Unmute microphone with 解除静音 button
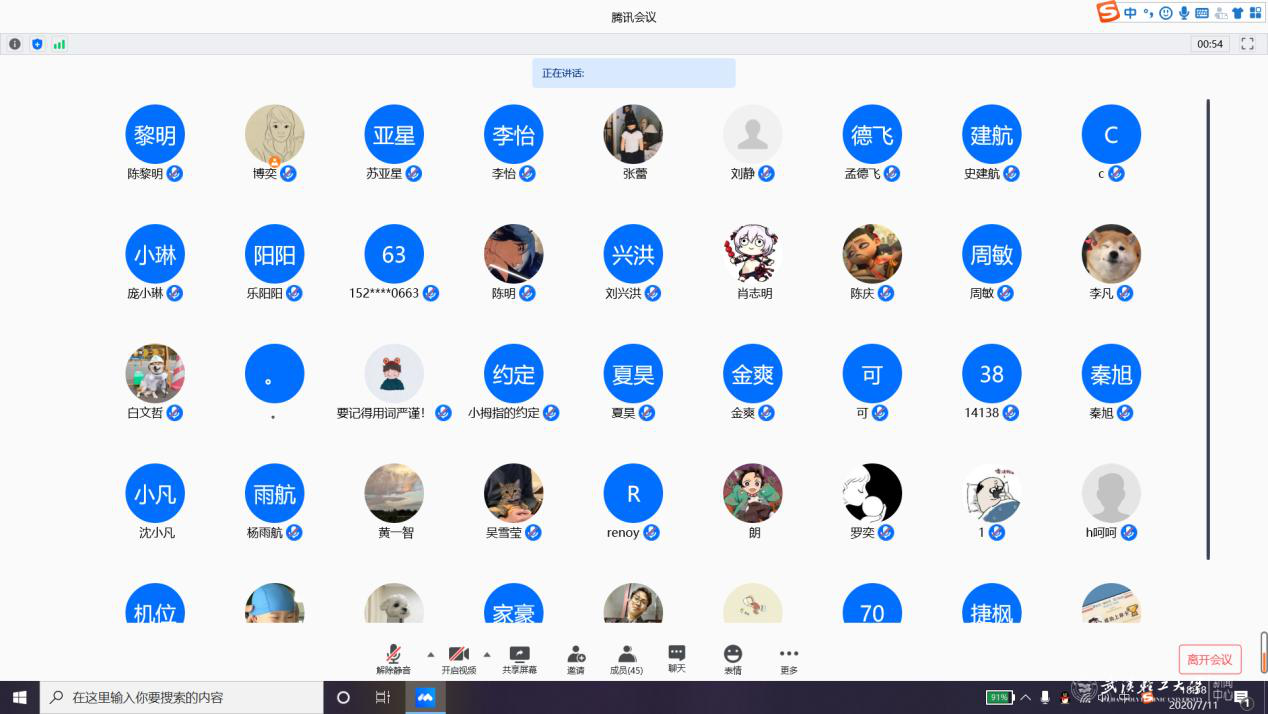The image size is (1268, 714). click(x=393, y=657)
